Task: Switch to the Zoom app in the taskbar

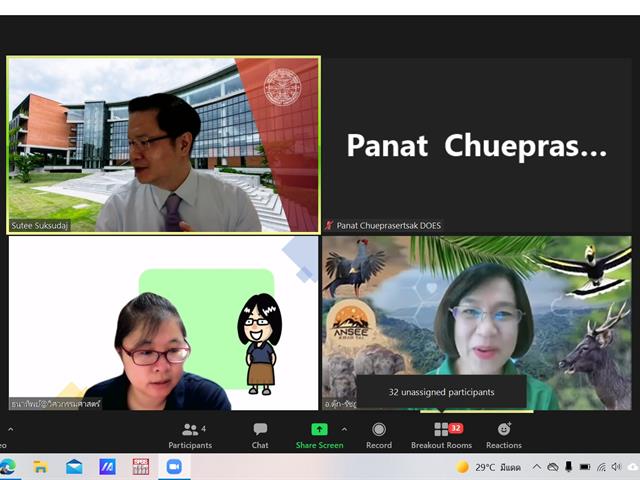Action: tap(174, 467)
